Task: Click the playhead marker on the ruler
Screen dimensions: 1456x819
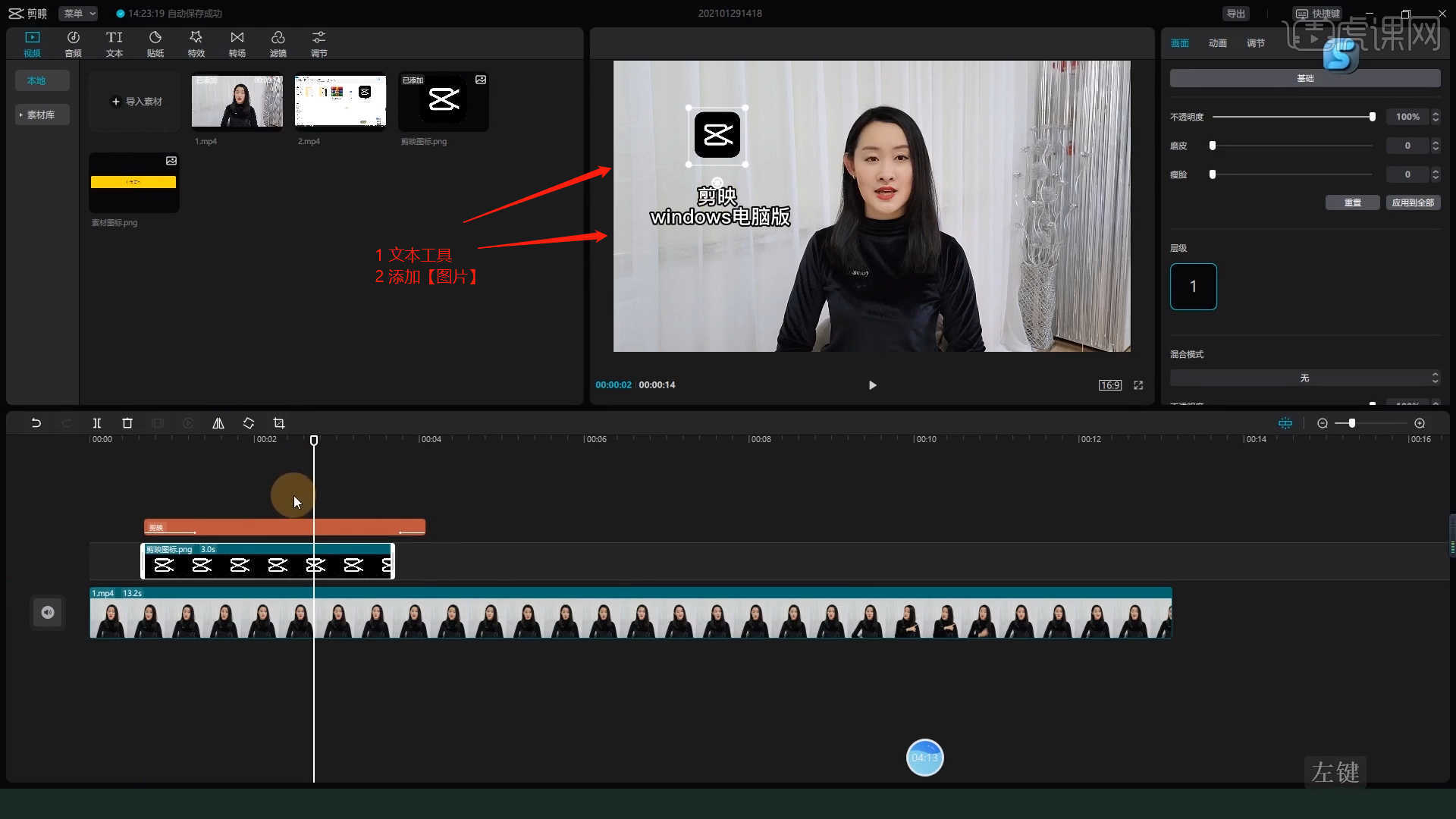Action: [x=314, y=440]
